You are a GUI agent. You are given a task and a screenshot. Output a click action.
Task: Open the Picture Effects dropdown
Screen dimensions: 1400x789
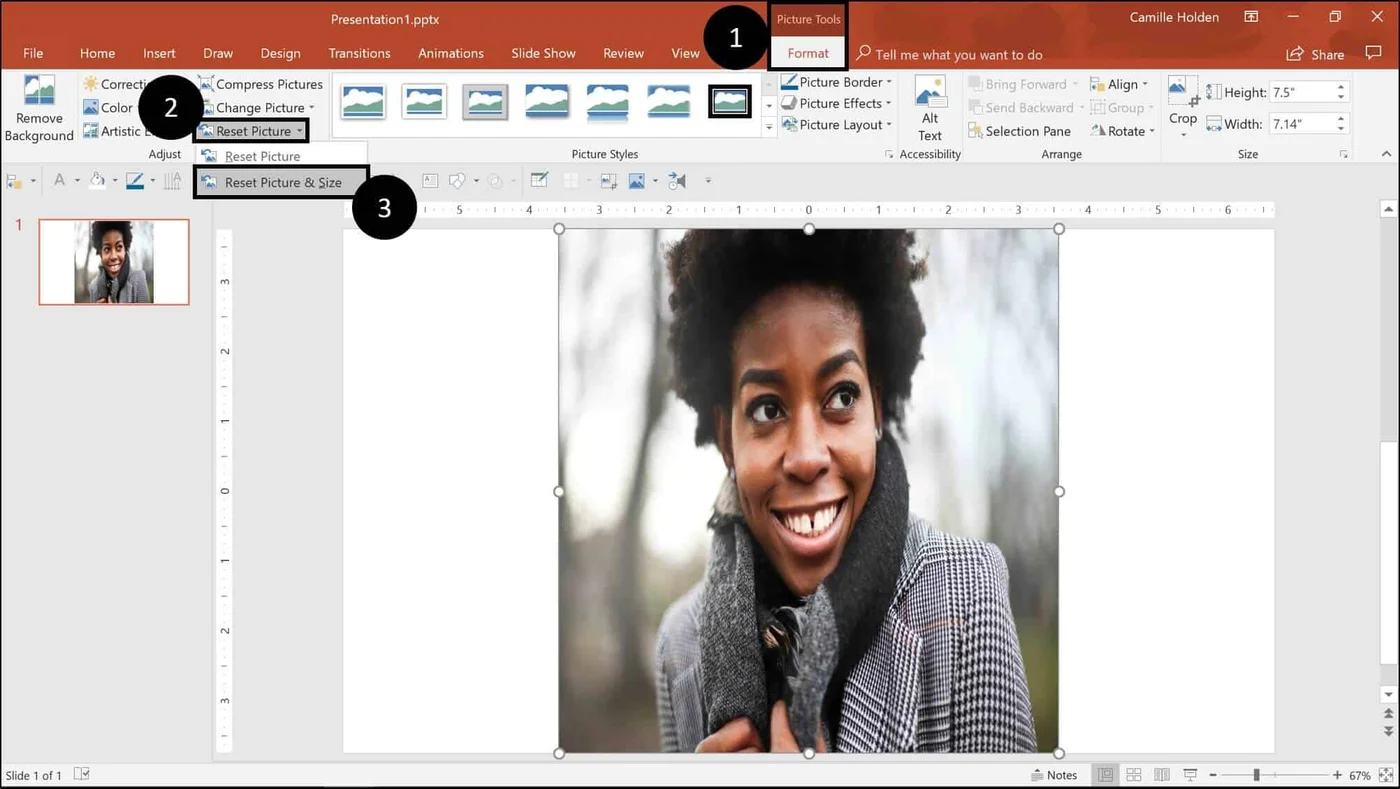pyautogui.click(x=837, y=104)
